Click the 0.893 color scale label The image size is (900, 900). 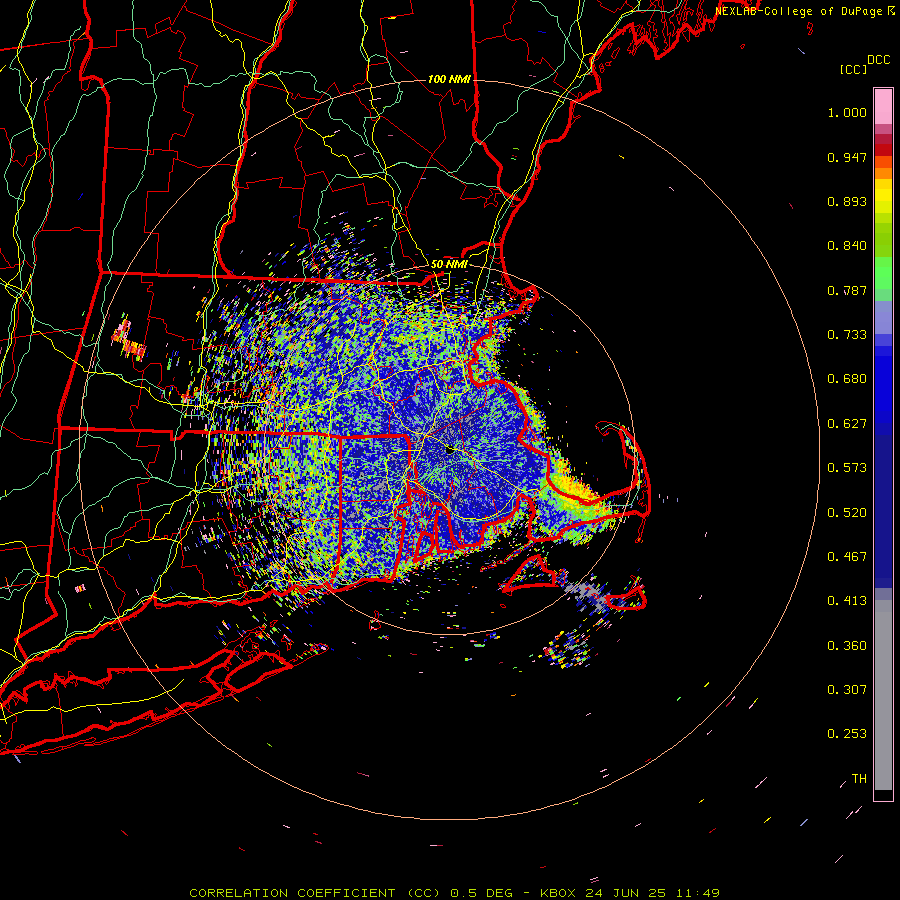coord(847,201)
